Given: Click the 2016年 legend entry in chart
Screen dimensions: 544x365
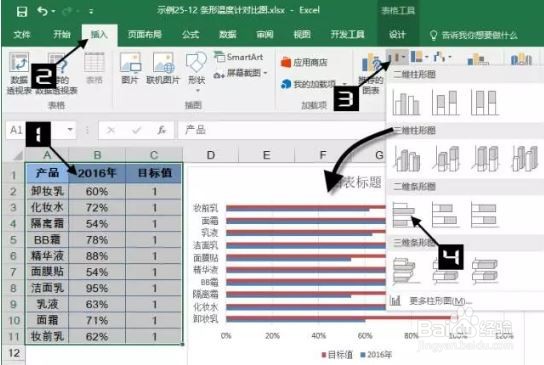Looking at the screenshot, I should [x=376, y=355].
